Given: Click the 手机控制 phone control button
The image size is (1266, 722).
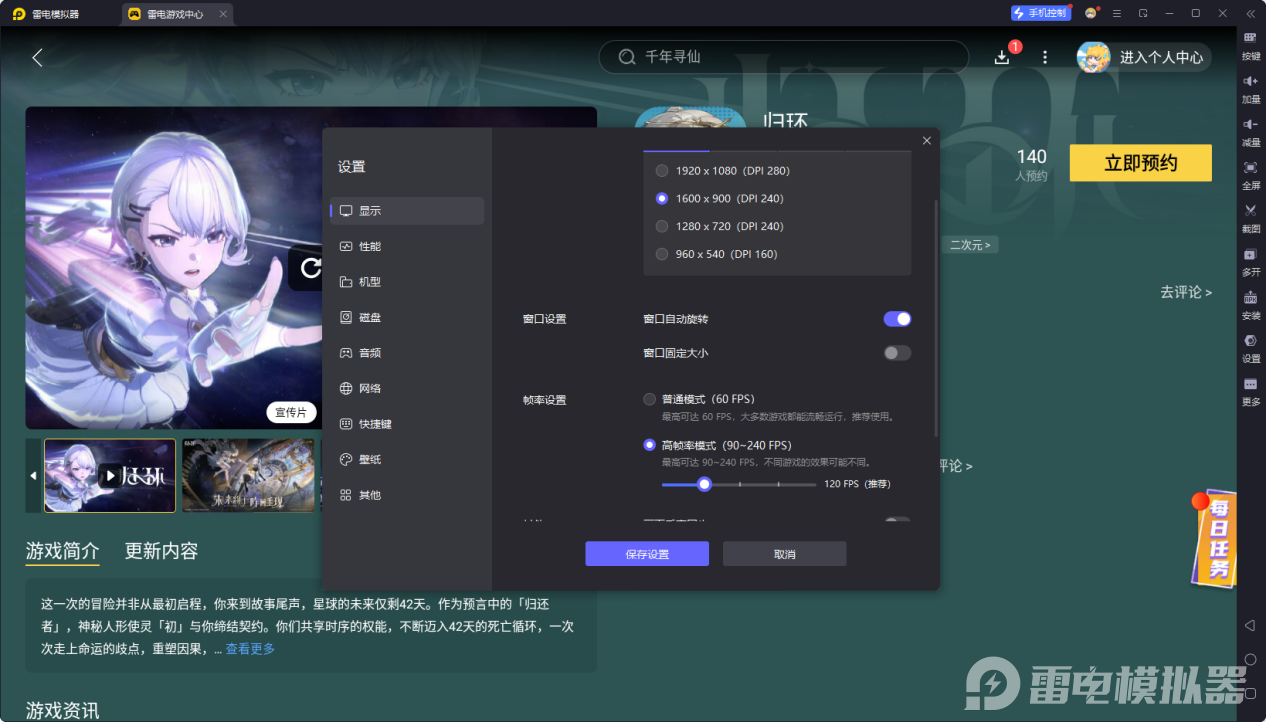Looking at the screenshot, I should (x=1040, y=13).
